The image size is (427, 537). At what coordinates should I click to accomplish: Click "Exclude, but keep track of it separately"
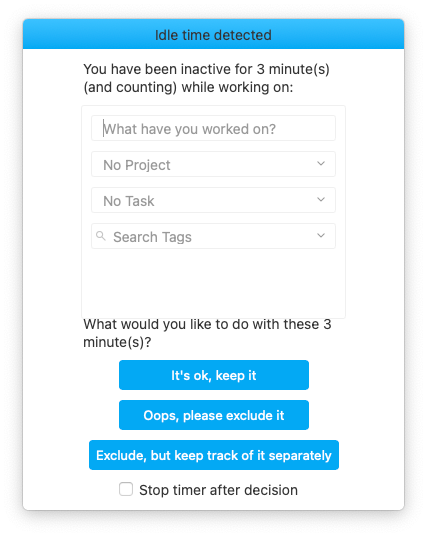click(x=214, y=455)
